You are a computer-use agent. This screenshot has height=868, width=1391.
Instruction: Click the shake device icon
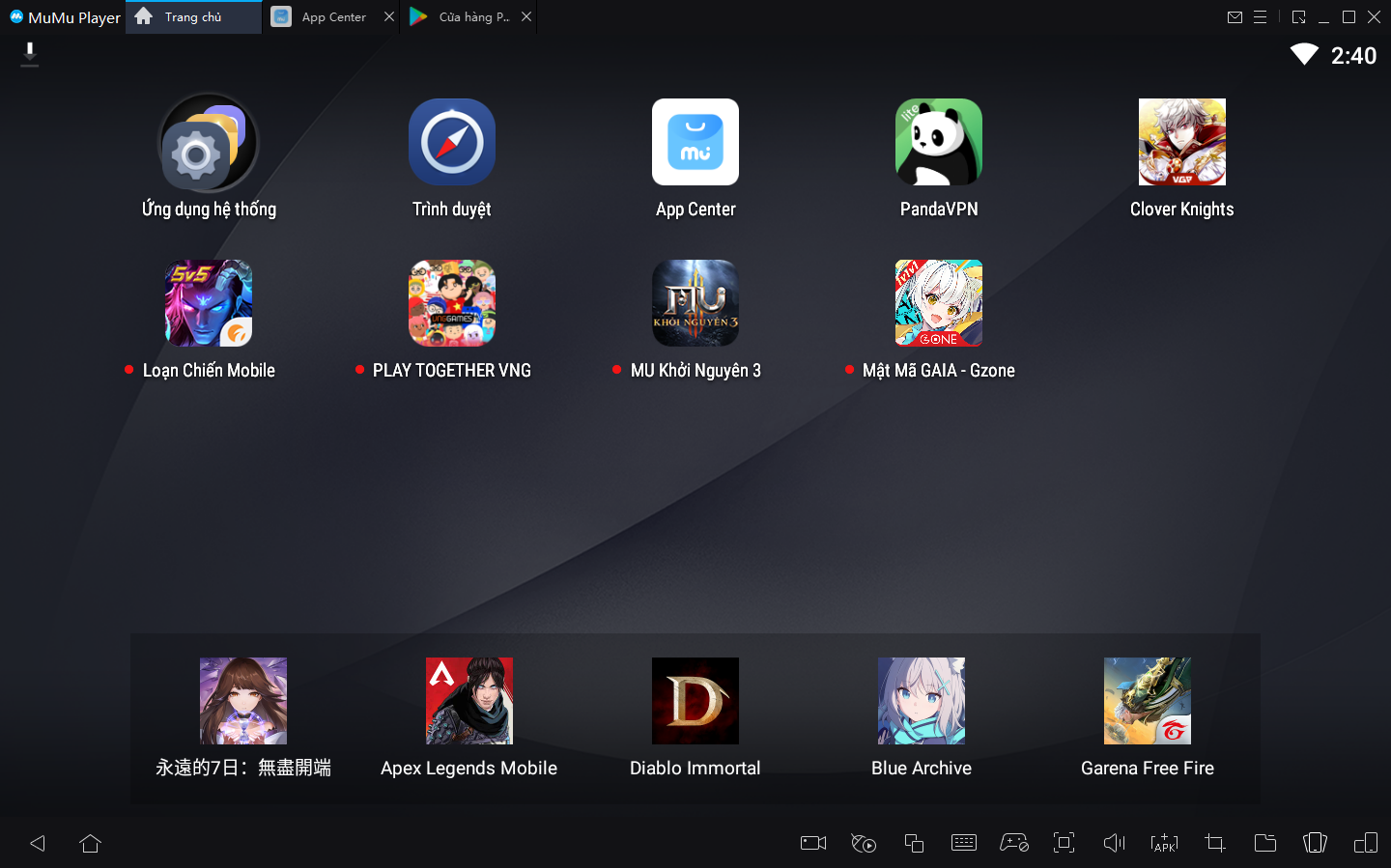click(1316, 843)
